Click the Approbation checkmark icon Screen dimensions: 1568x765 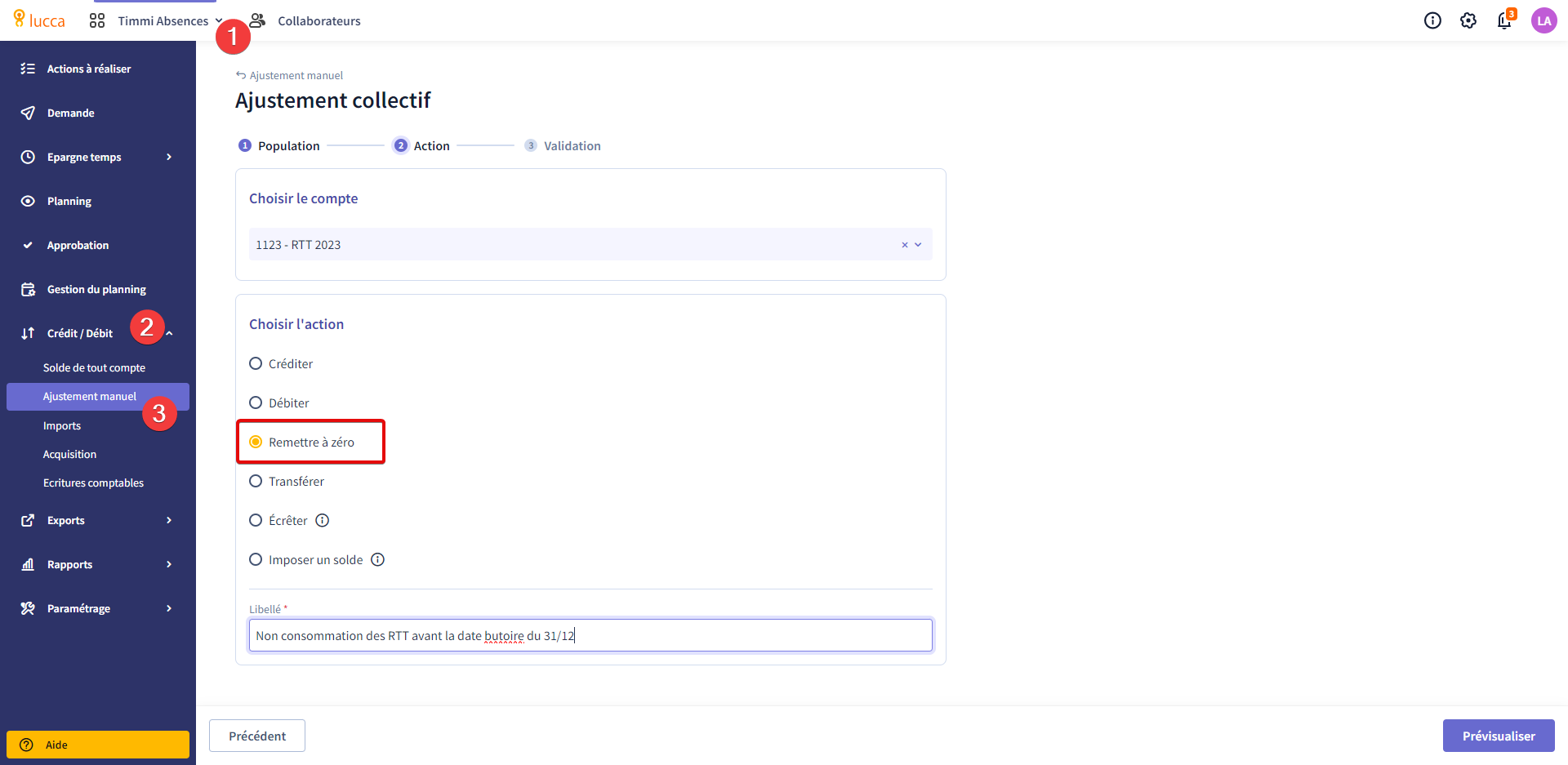click(28, 245)
